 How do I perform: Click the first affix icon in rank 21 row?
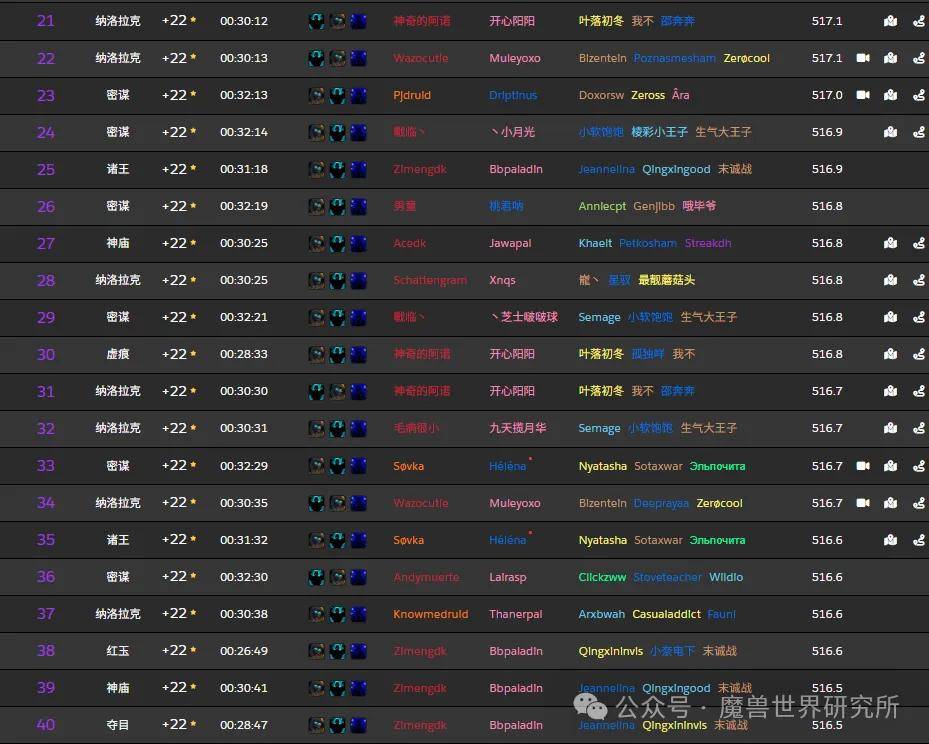click(x=317, y=21)
